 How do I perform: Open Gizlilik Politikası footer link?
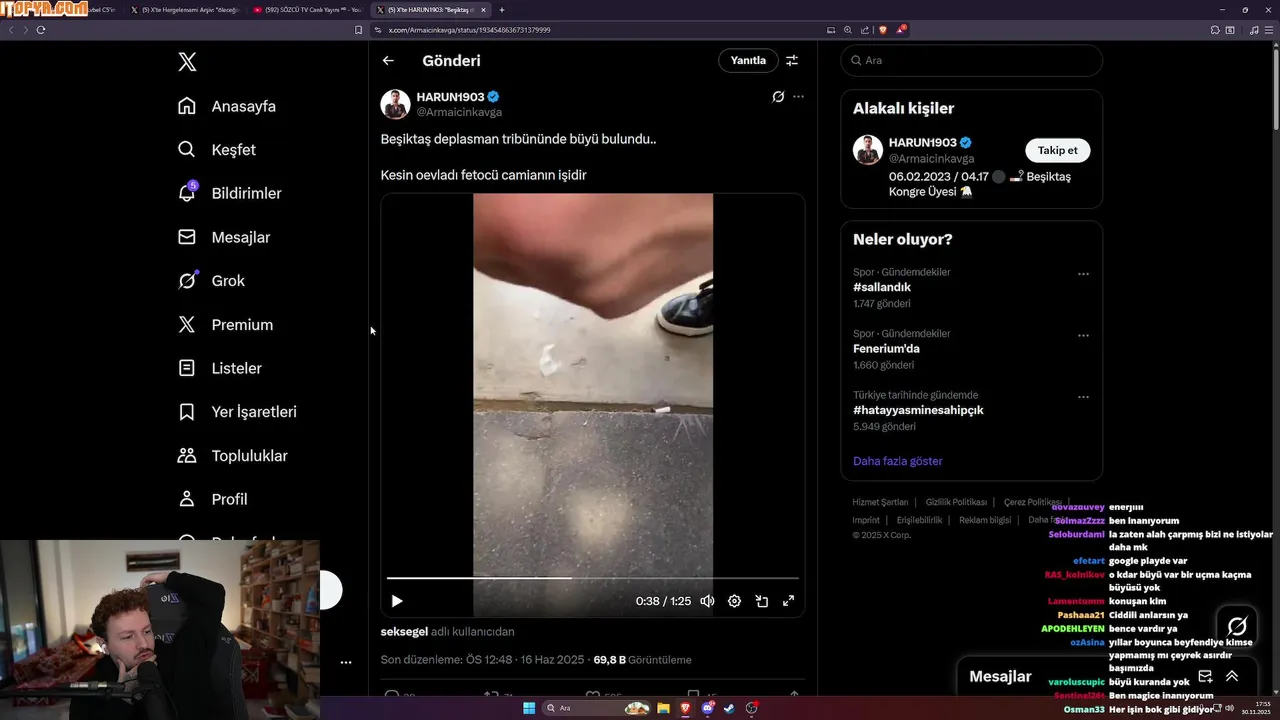(956, 502)
